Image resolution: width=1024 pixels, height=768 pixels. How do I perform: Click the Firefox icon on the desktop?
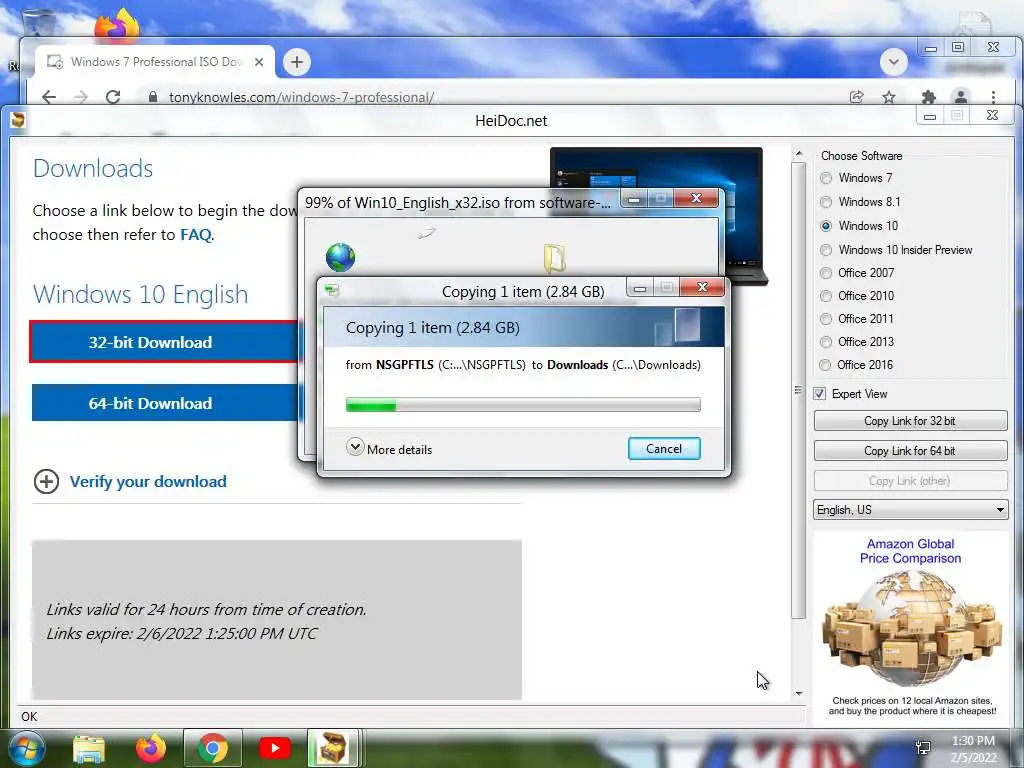click(x=118, y=26)
